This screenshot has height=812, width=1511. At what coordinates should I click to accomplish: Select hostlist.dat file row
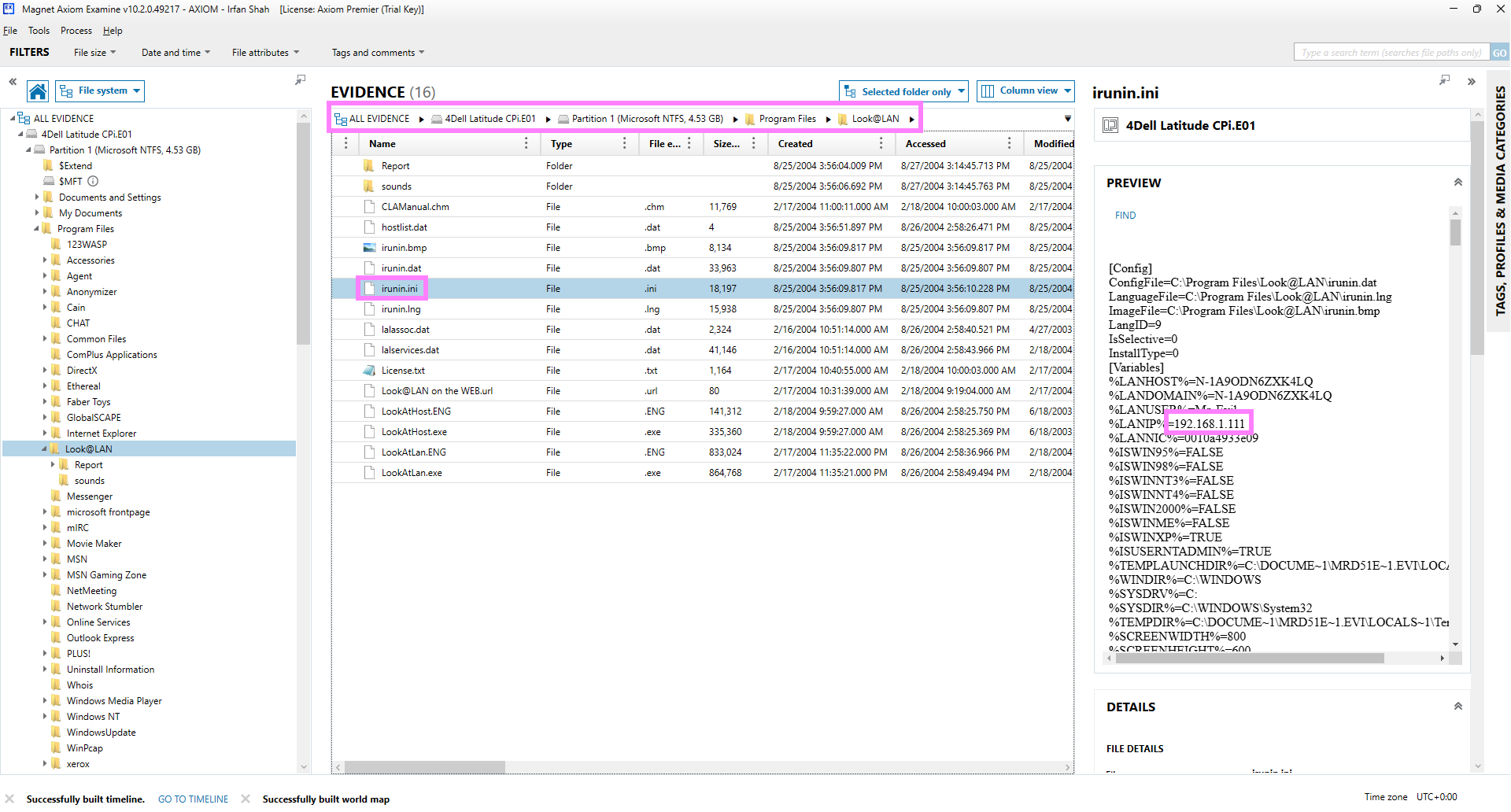(x=703, y=227)
